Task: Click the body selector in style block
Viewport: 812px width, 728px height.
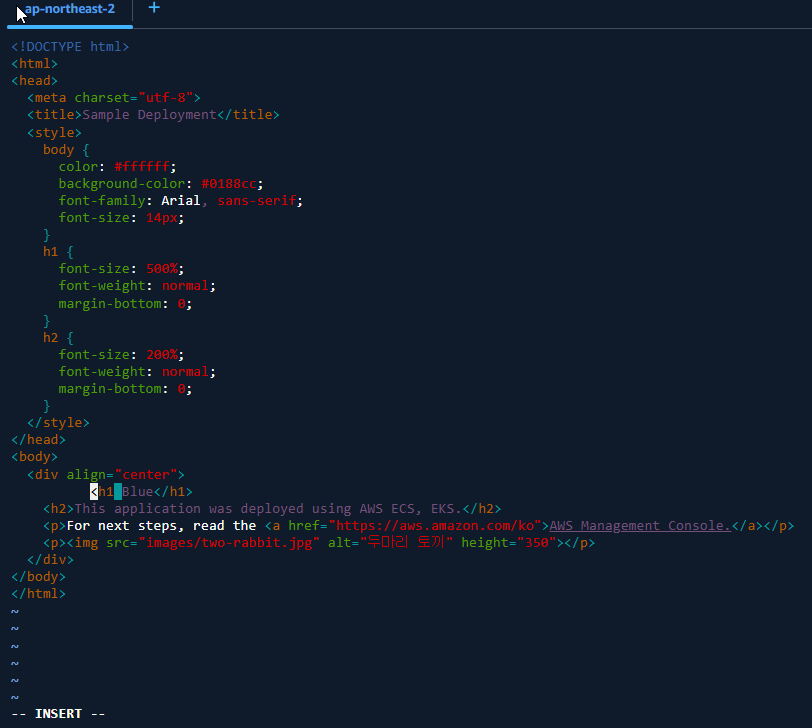Action: 59,150
